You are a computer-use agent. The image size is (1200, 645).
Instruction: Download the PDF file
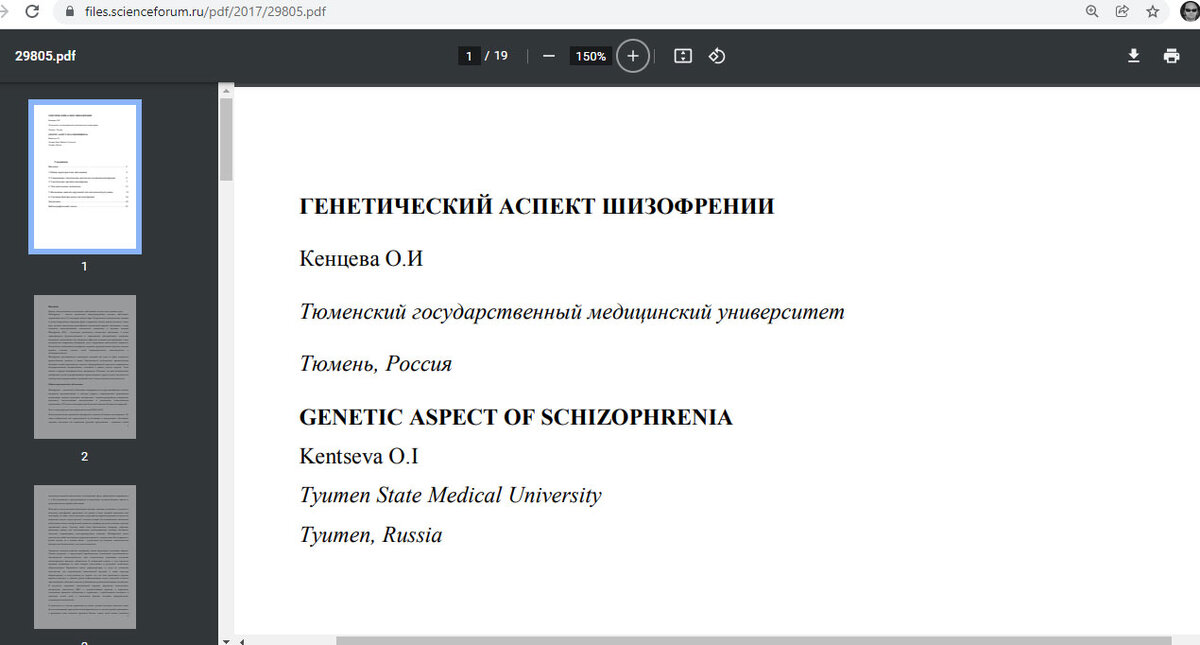pos(1134,56)
